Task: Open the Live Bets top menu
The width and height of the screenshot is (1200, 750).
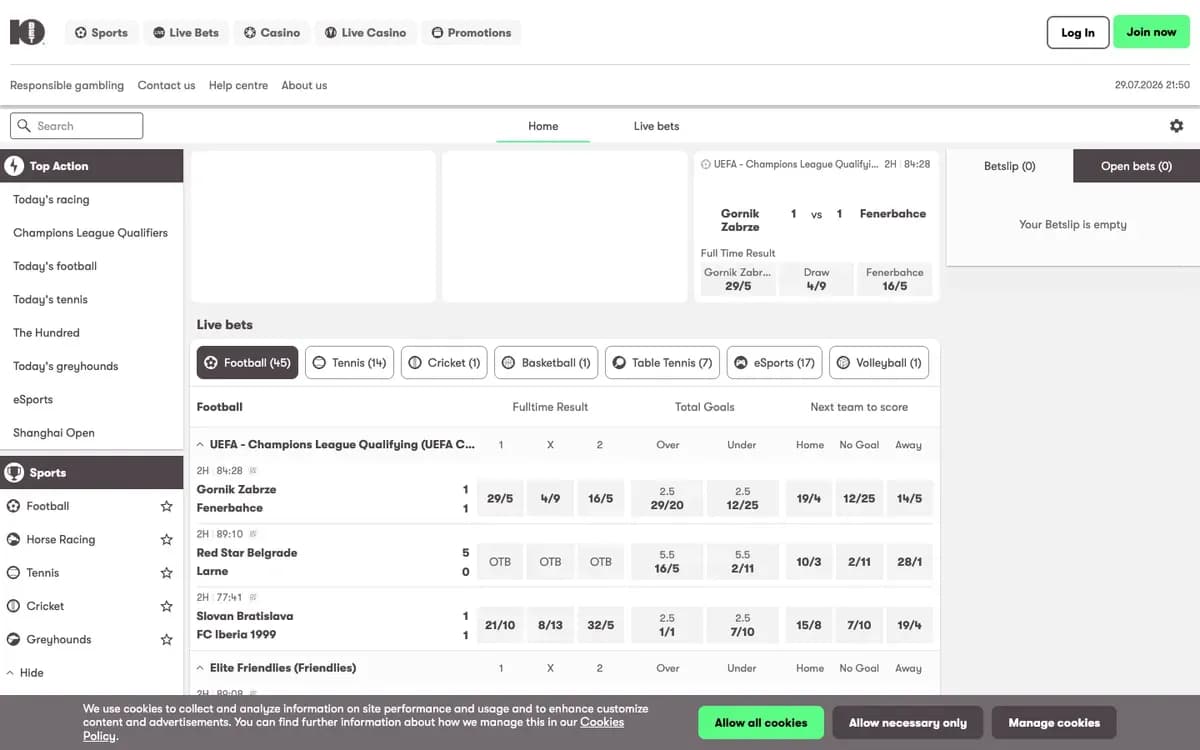Action: tap(186, 33)
